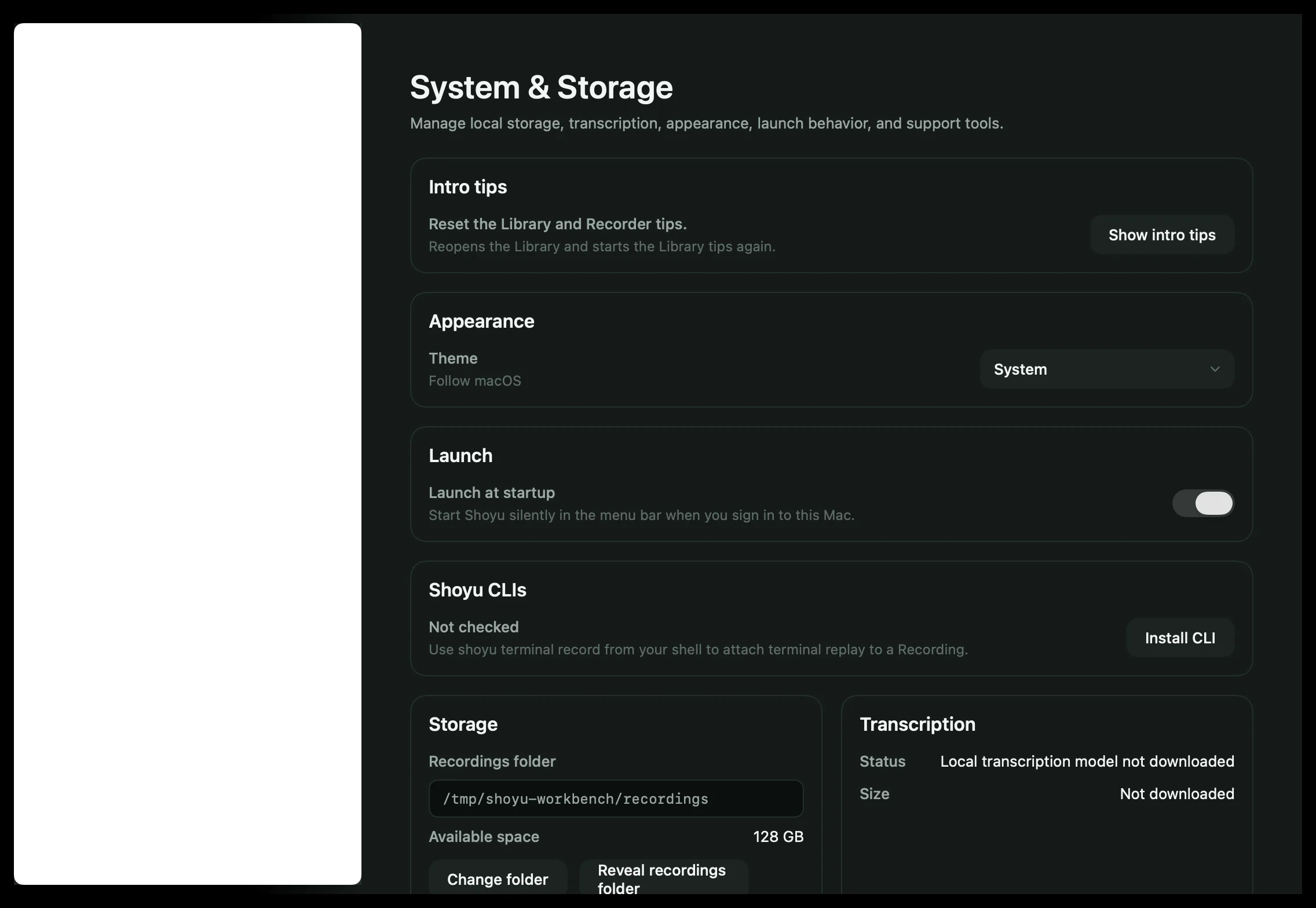1316x908 pixels.
Task: Click the 'Available space' label
Action: point(484,836)
